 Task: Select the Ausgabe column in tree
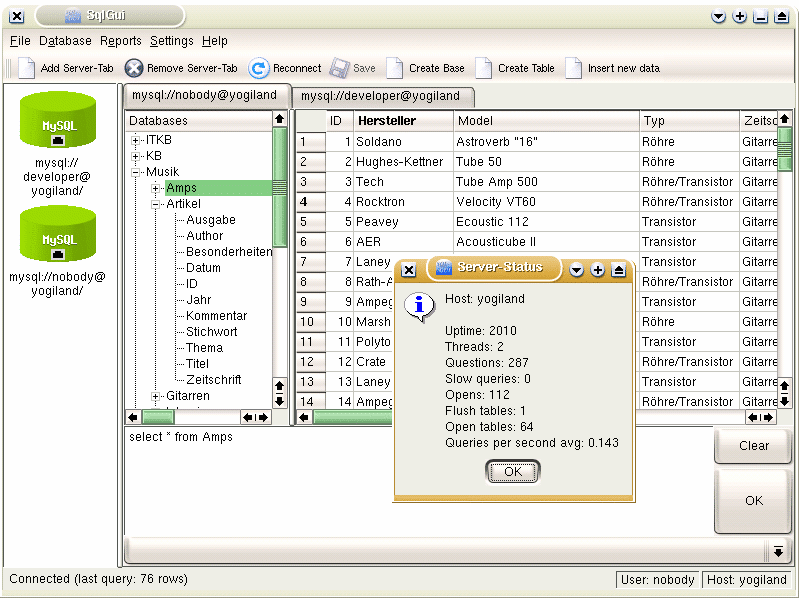(211, 220)
